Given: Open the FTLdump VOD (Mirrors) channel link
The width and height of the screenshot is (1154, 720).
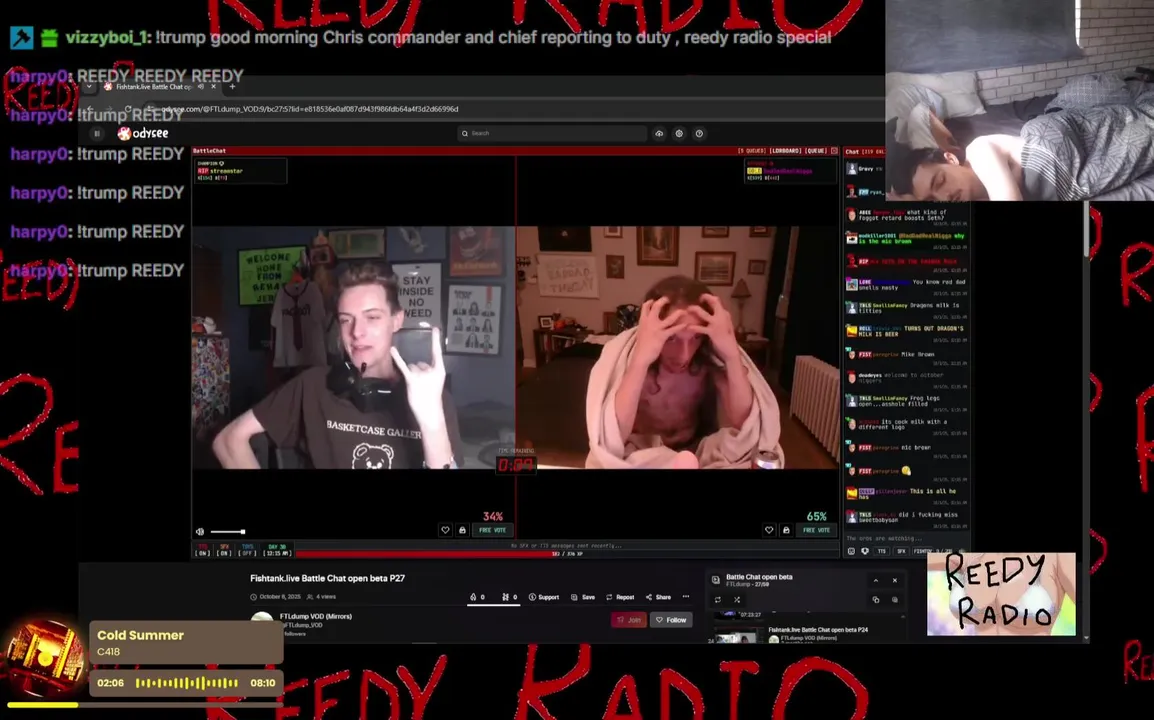Looking at the screenshot, I should [316, 616].
